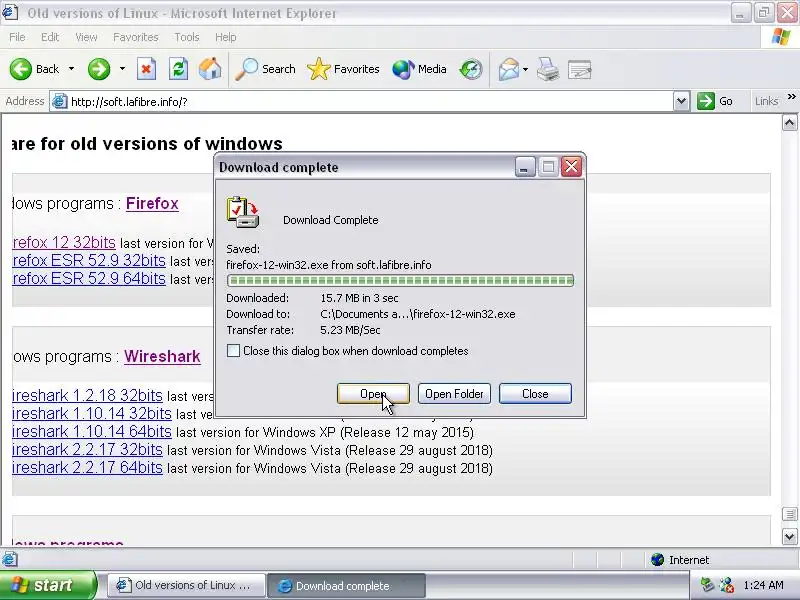This screenshot has width=800, height=600.
Task: Expand the Back button history dropdown
Action: [71, 69]
